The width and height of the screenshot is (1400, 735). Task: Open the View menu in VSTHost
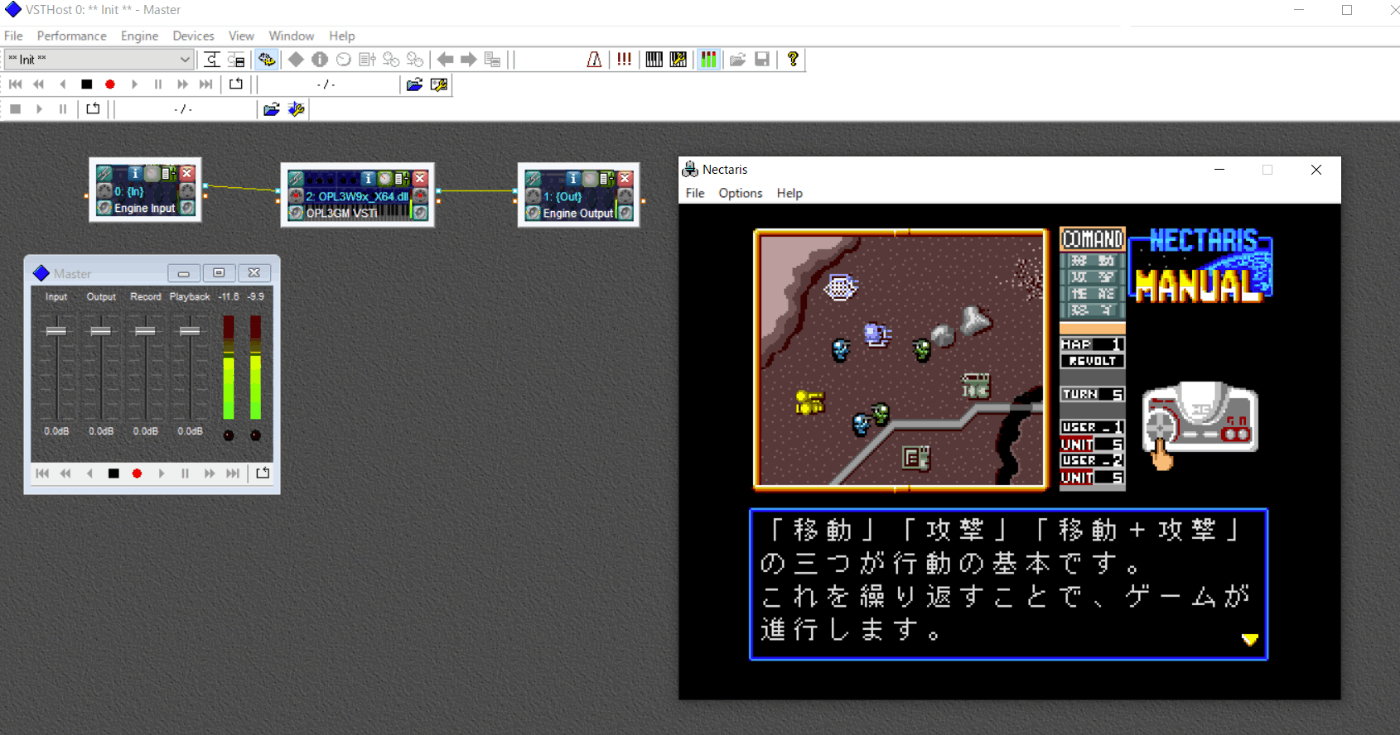point(241,36)
